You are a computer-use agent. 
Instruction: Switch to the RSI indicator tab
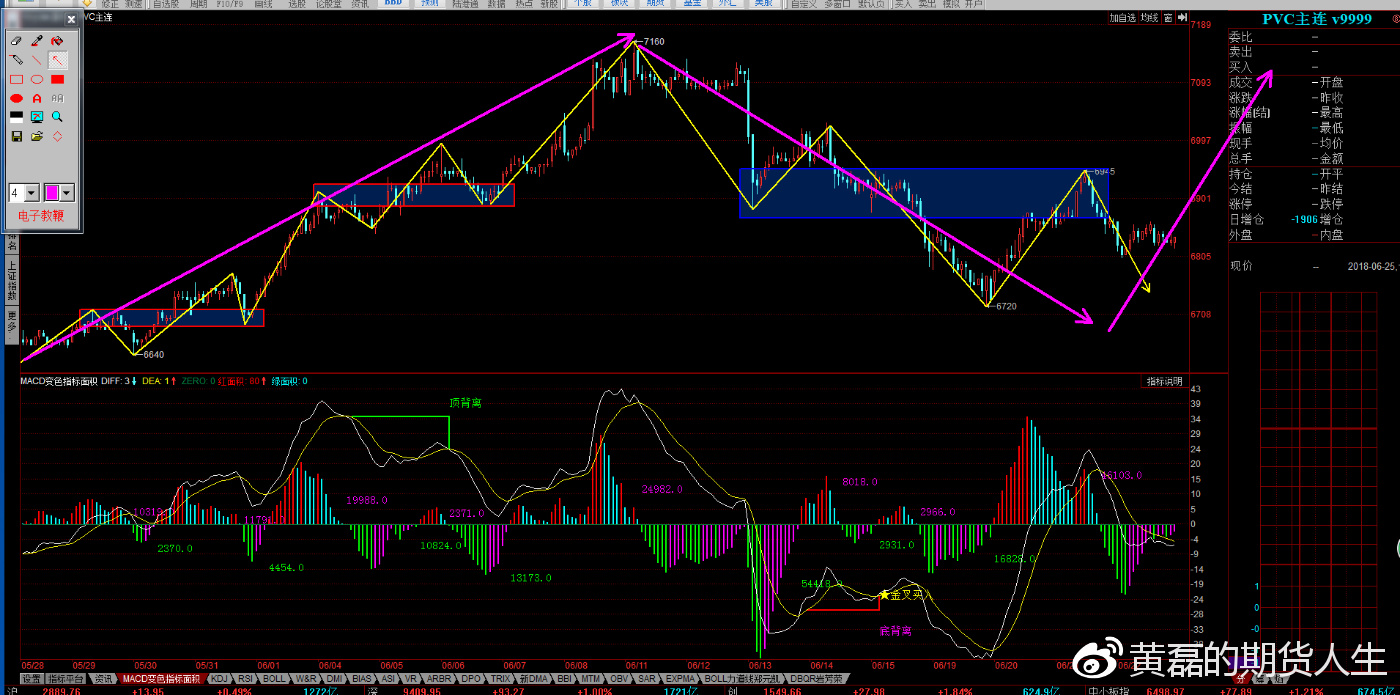245,679
